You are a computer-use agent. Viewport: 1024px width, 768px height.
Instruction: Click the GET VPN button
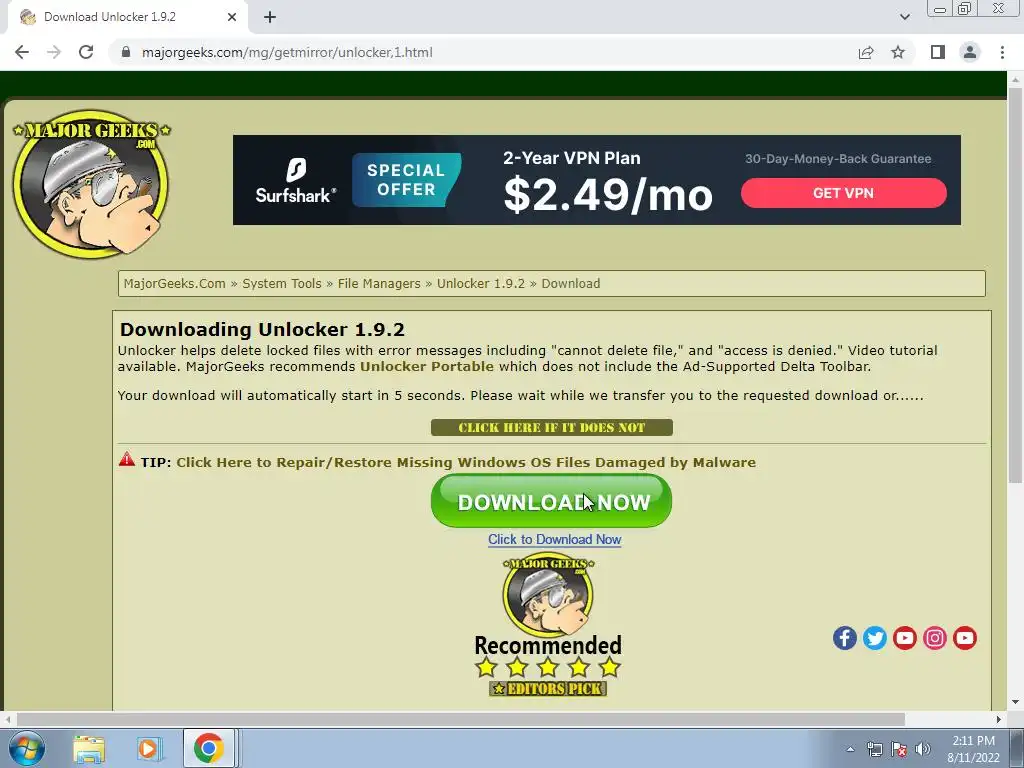(x=843, y=193)
